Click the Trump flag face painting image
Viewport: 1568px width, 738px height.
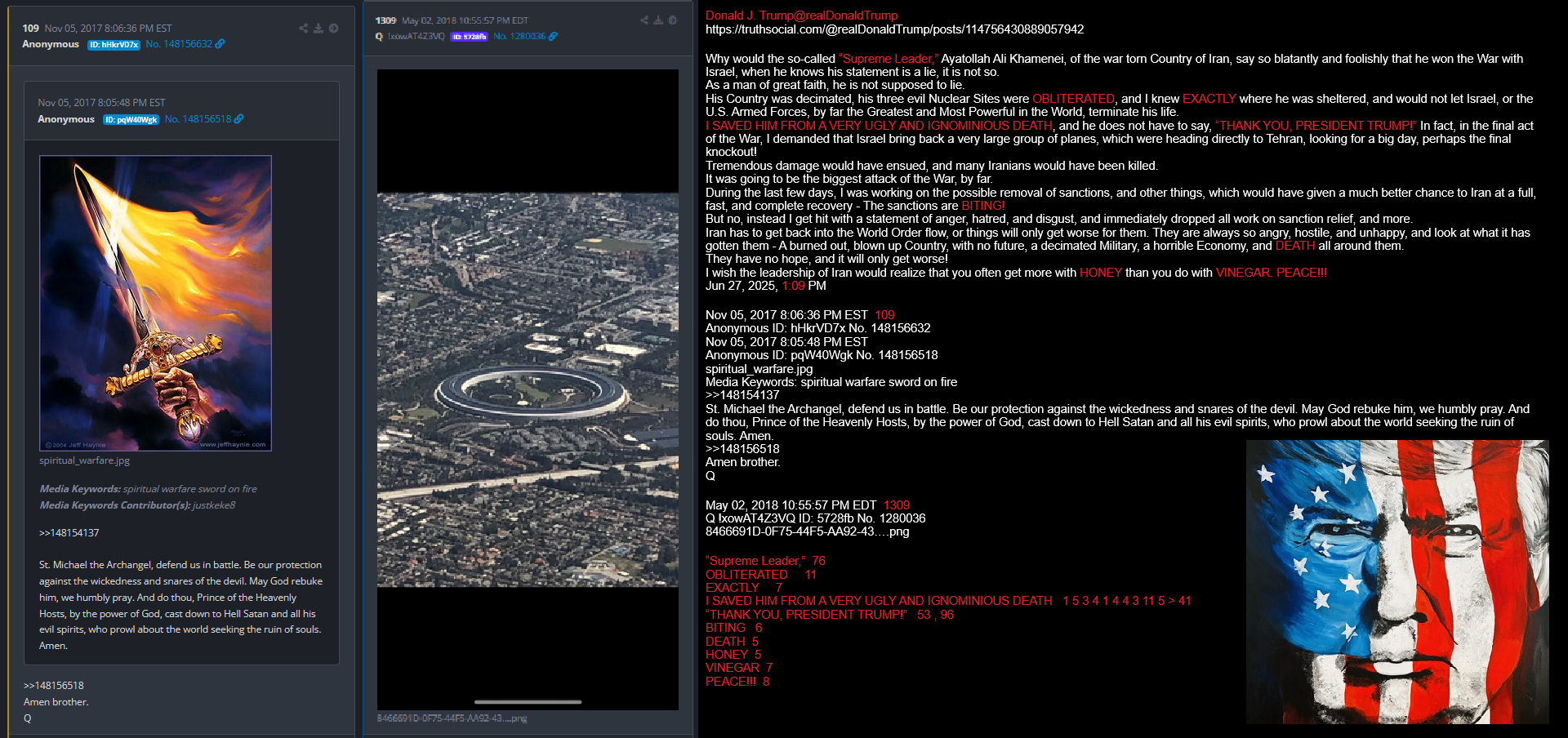(x=1397, y=582)
